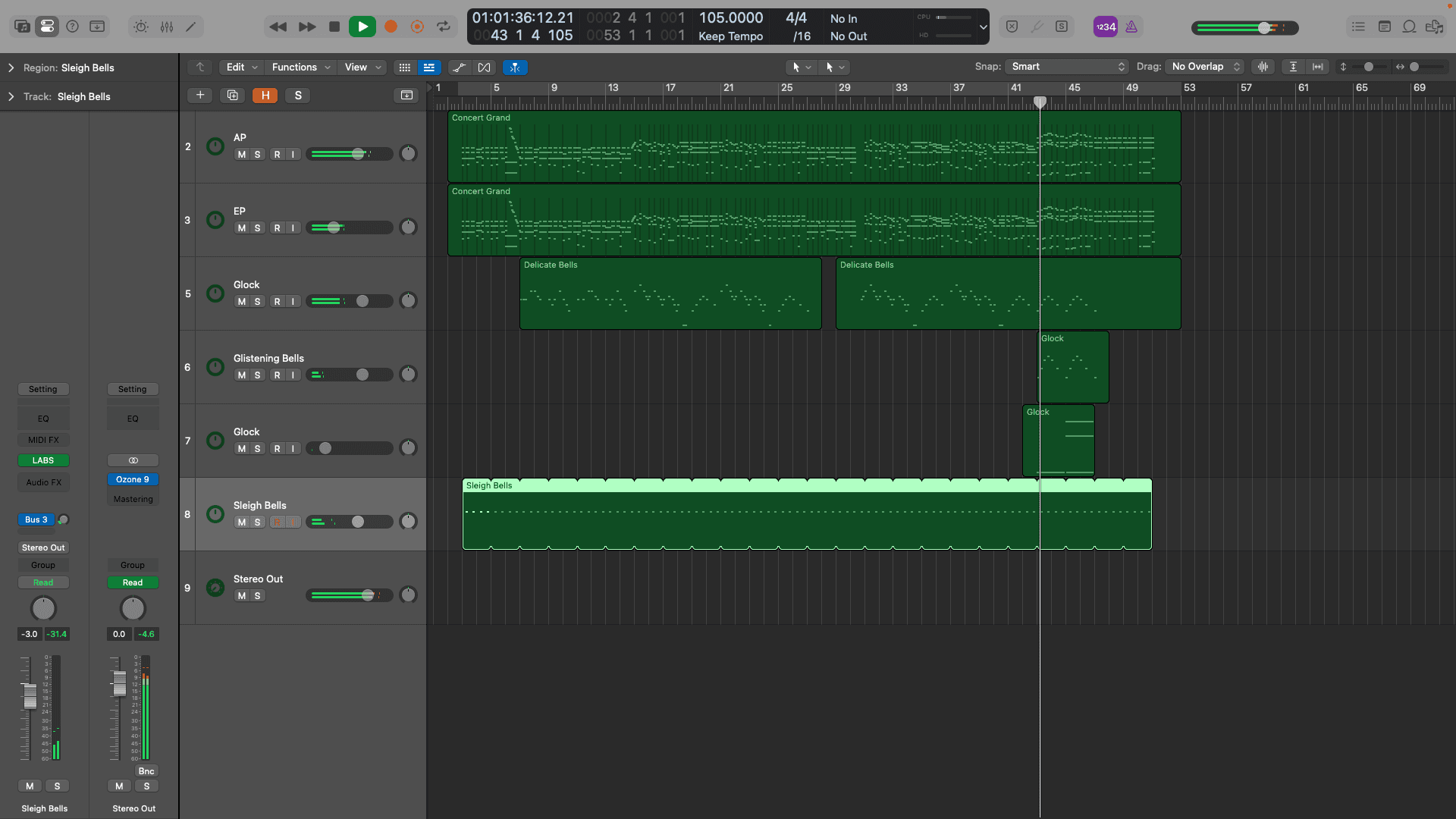1456x819 pixels.
Task: Click the Master volume slider
Action: 1244,28
